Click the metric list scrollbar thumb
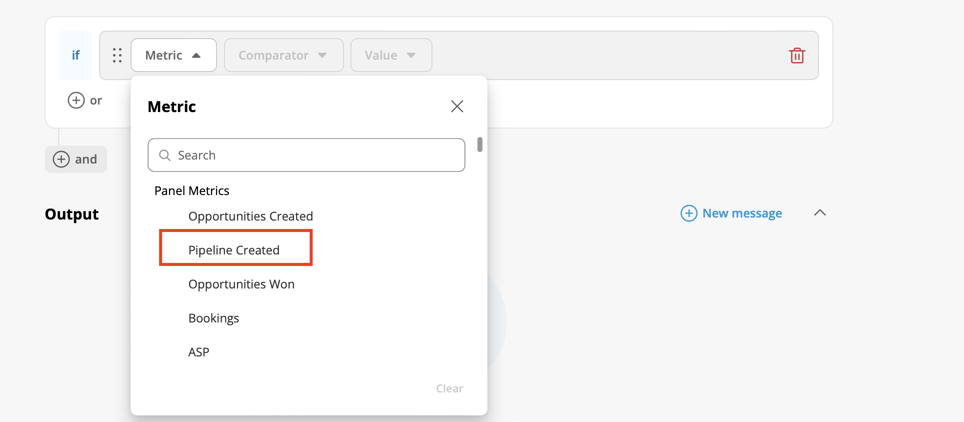Viewport: 964px width, 422px height. coord(480,145)
